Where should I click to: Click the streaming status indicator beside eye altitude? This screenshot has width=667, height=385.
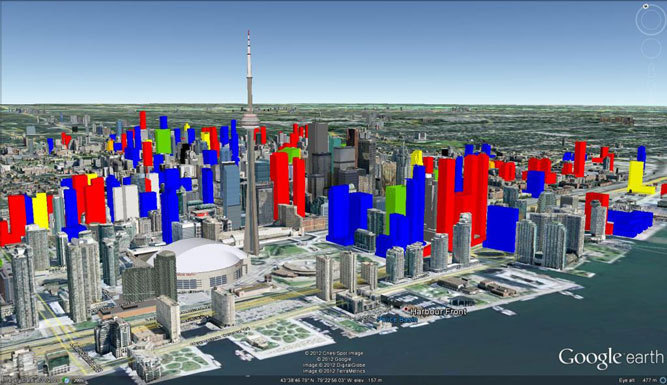click(x=663, y=380)
